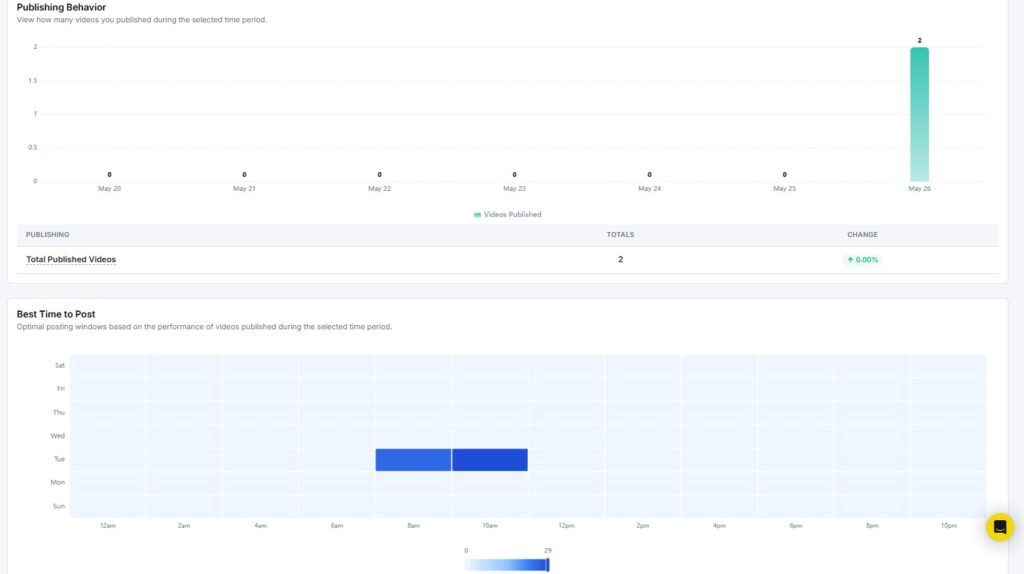1024x574 pixels.
Task: Click the PUBLISHING column header
Action: tap(47, 234)
